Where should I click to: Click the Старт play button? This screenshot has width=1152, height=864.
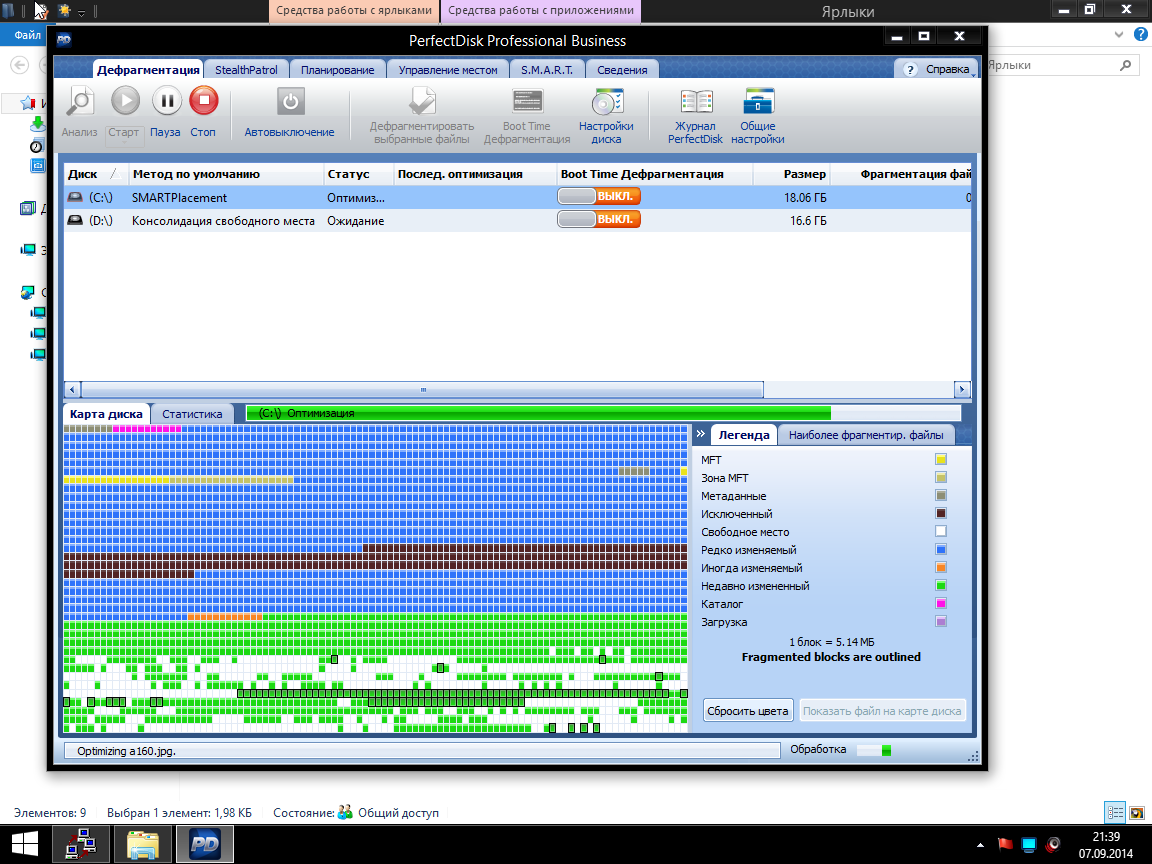pos(125,101)
